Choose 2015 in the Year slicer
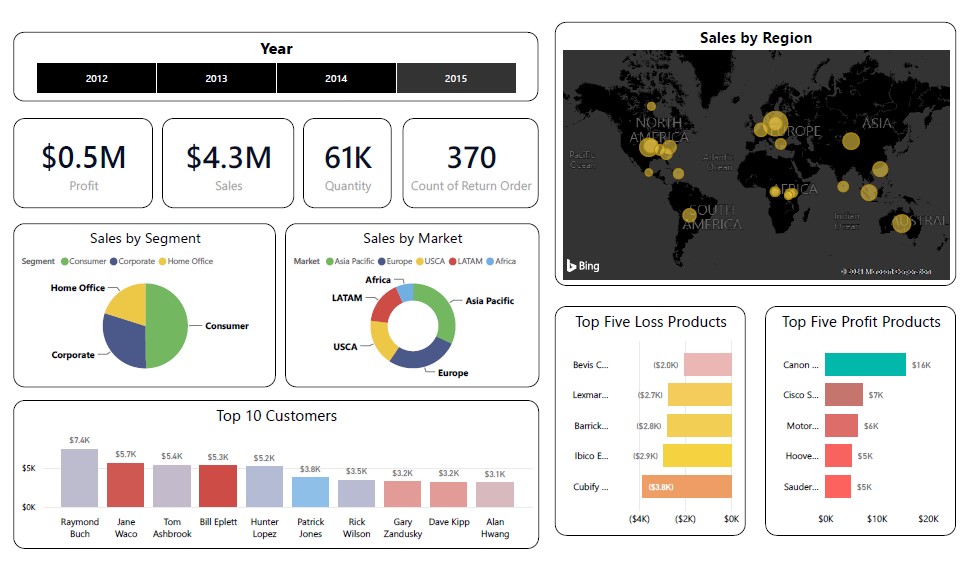This screenshot has height=565, width=975. pos(456,78)
